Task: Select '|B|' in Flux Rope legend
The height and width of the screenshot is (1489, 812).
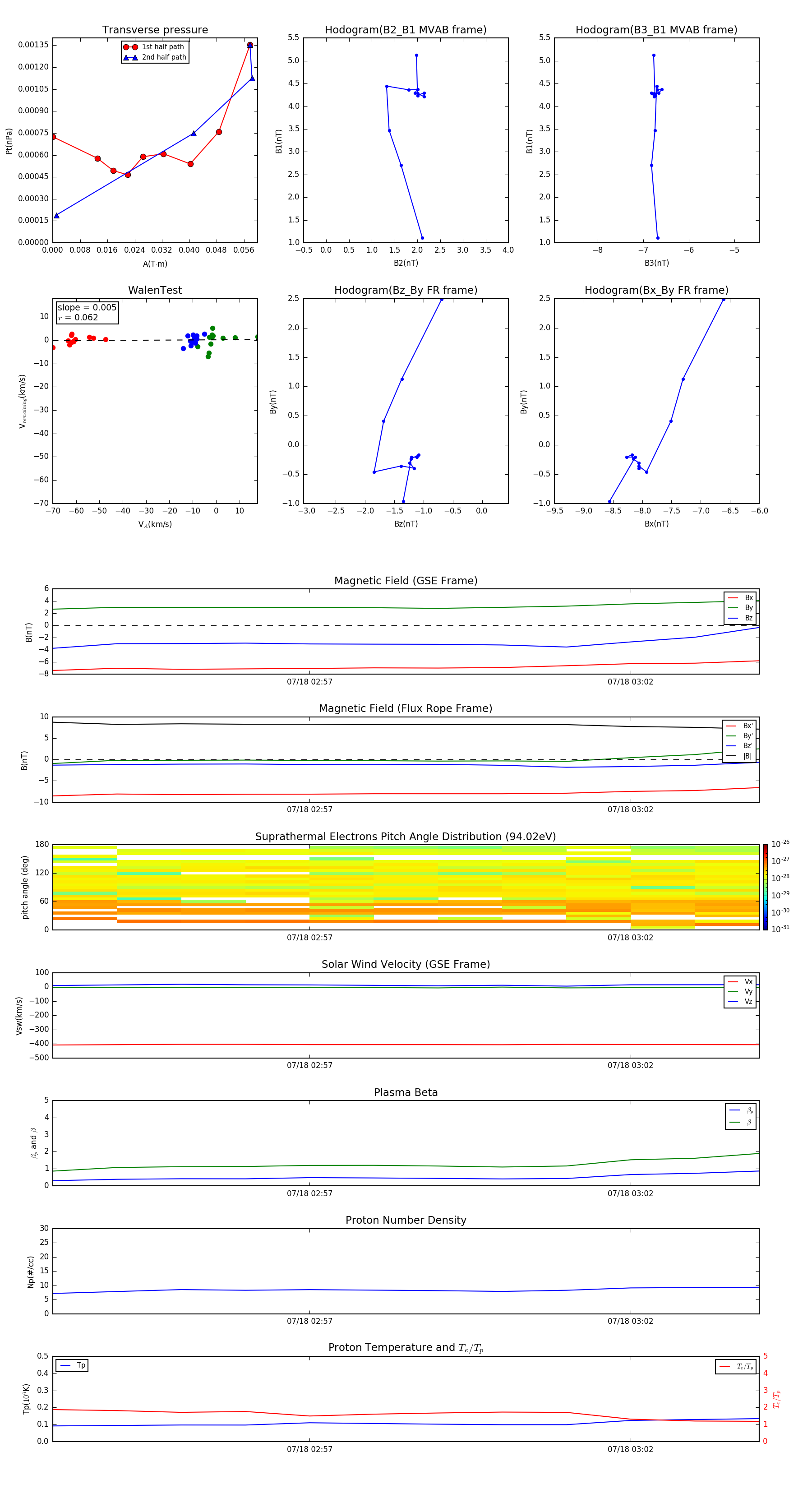Action: click(740, 756)
